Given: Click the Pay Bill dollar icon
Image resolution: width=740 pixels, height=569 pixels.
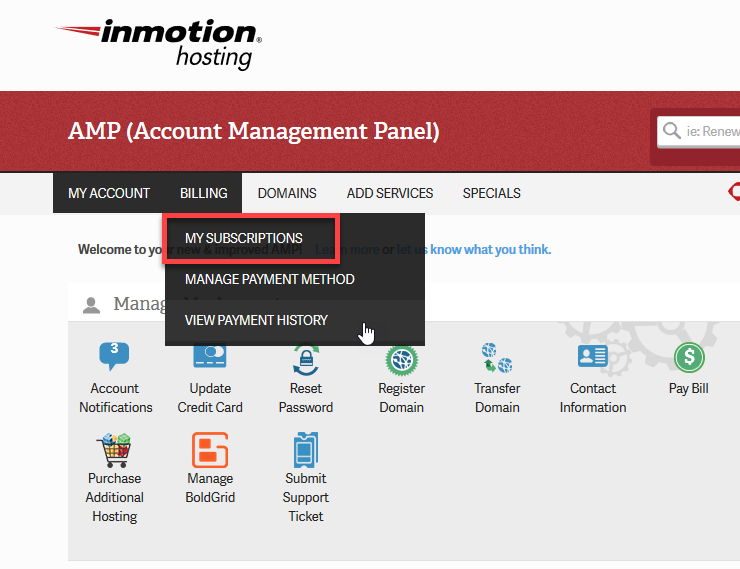Looking at the screenshot, I should click(689, 357).
